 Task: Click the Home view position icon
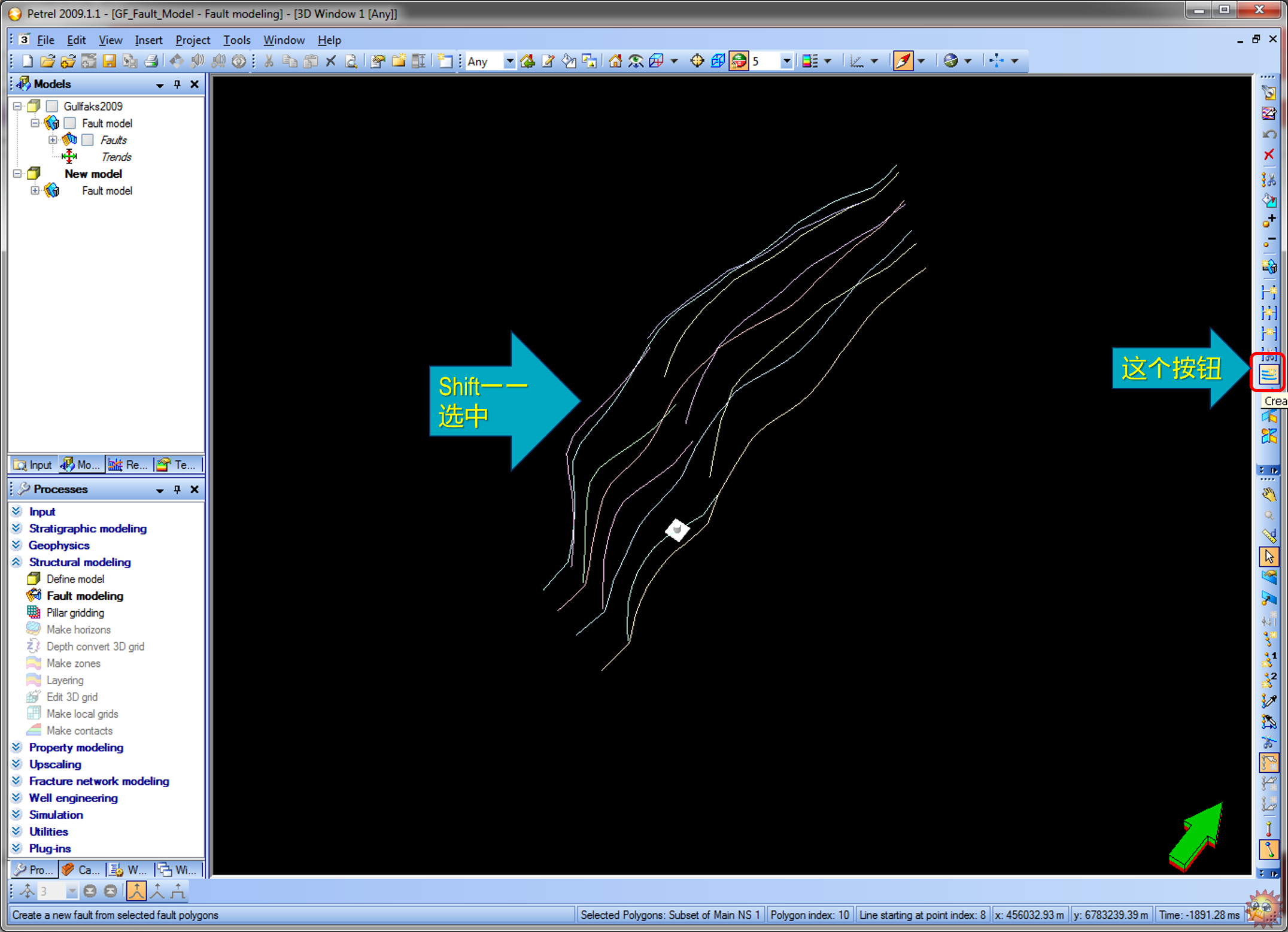pyautogui.click(x=615, y=61)
